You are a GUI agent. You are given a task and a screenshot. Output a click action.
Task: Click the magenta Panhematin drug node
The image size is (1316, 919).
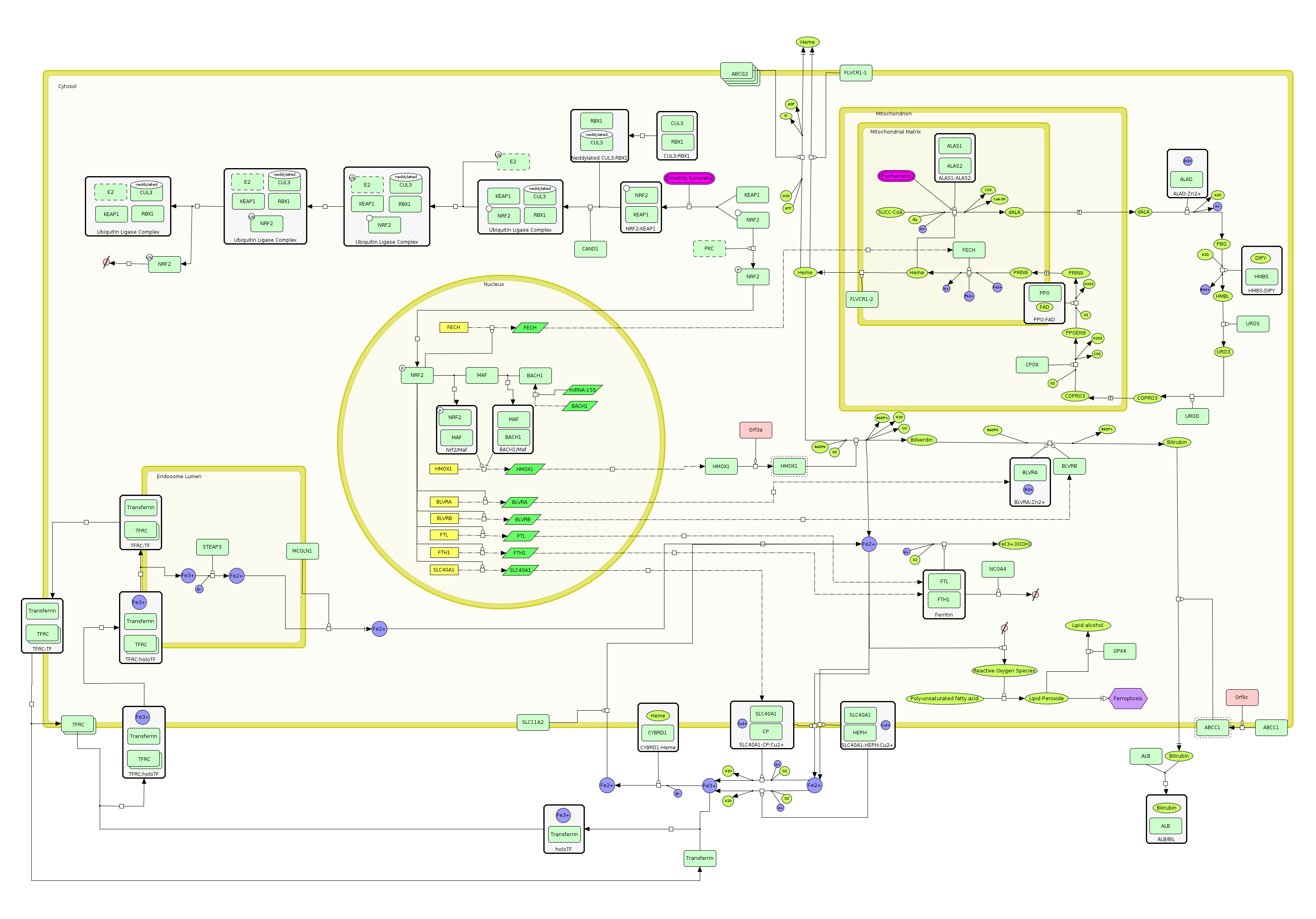tap(896, 176)
